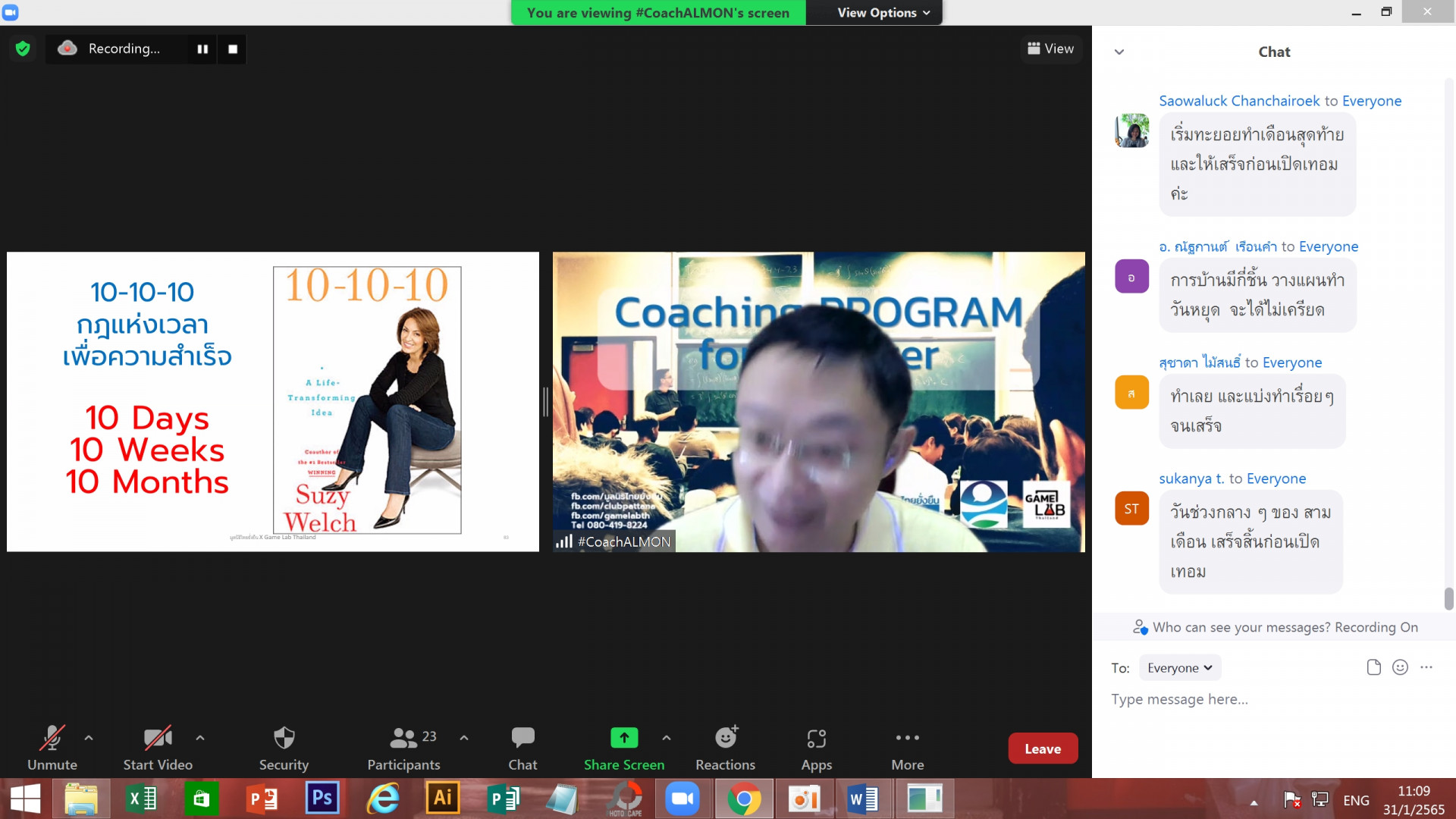Expand Participants options arrow
The width and height of the screenshot is (1456, 819).
(x=464, y=737)
